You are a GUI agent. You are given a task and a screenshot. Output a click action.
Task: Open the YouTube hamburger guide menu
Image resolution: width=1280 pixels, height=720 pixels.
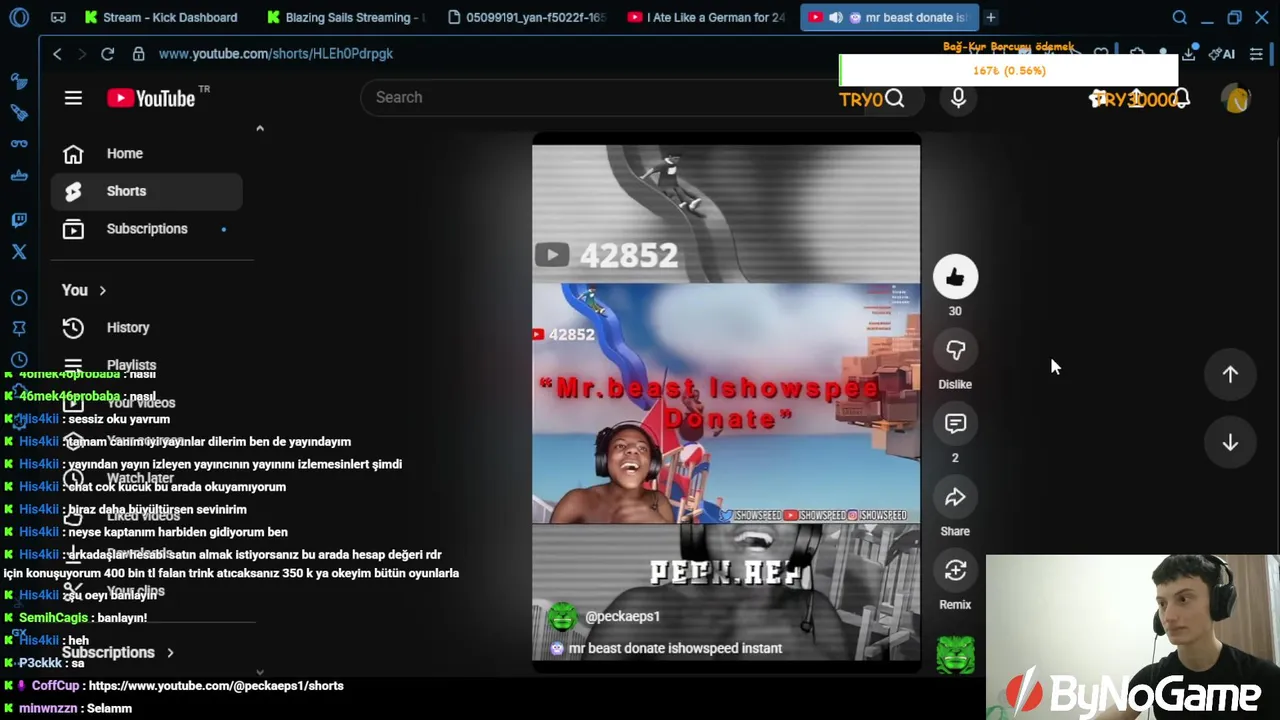coord(73,98)
